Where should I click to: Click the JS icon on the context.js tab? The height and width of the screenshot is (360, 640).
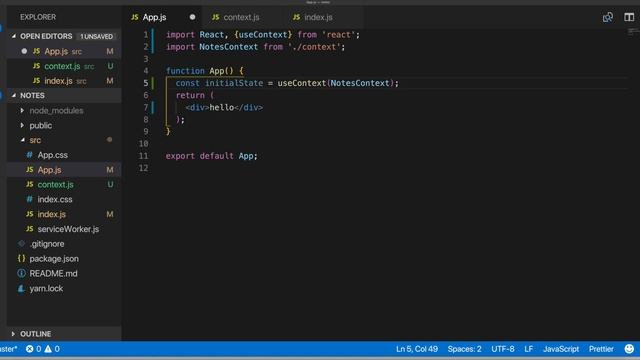click(x=216, y=17)
